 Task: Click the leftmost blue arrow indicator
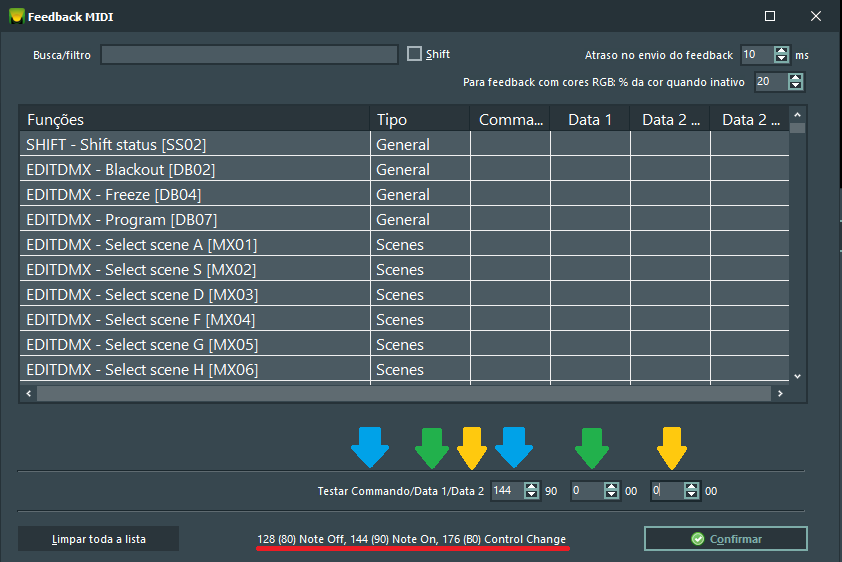(x=370, y=447)
